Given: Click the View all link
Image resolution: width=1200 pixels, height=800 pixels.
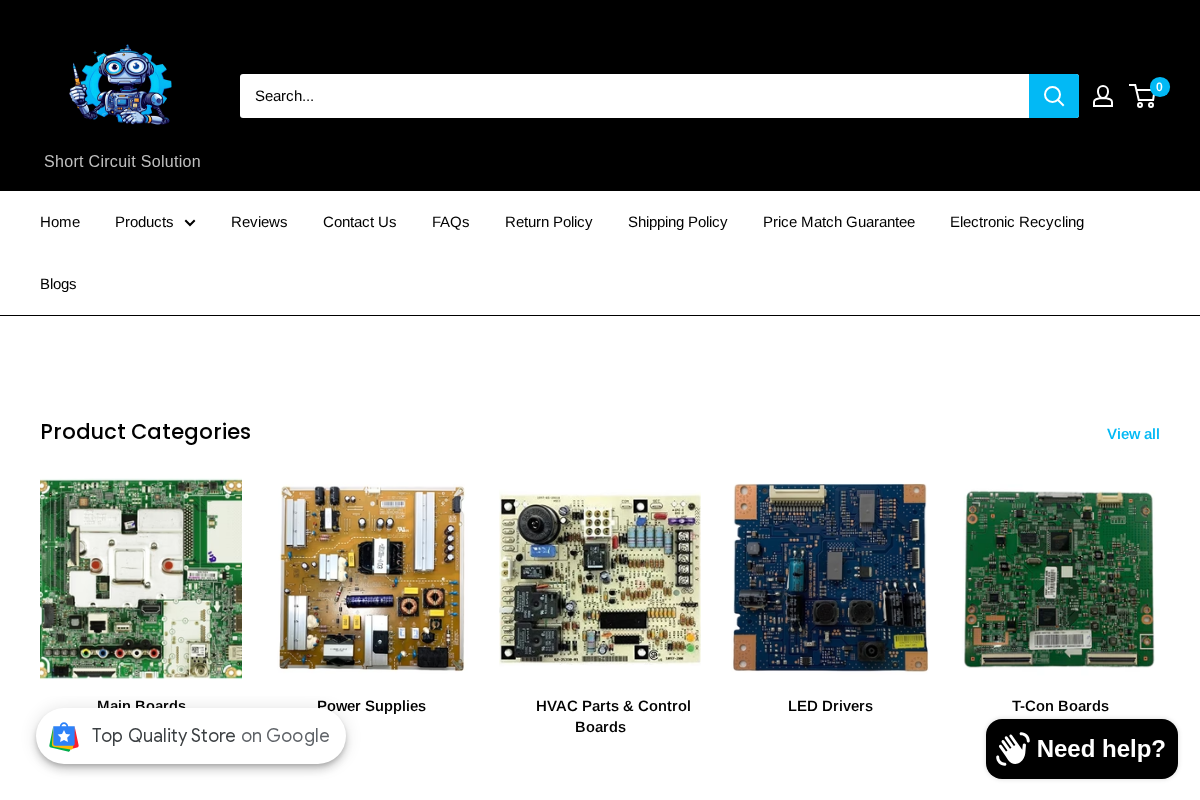Looking at the screenshot, I should click(1133, 433).
